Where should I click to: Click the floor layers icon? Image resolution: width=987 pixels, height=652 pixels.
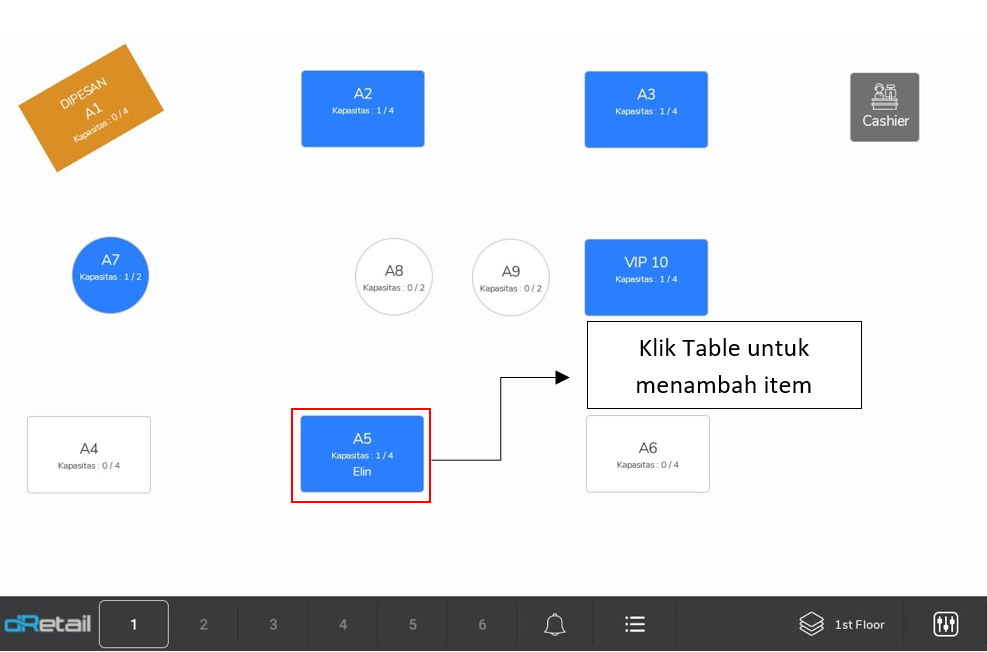pyautogui.click(x=811, y=624)
